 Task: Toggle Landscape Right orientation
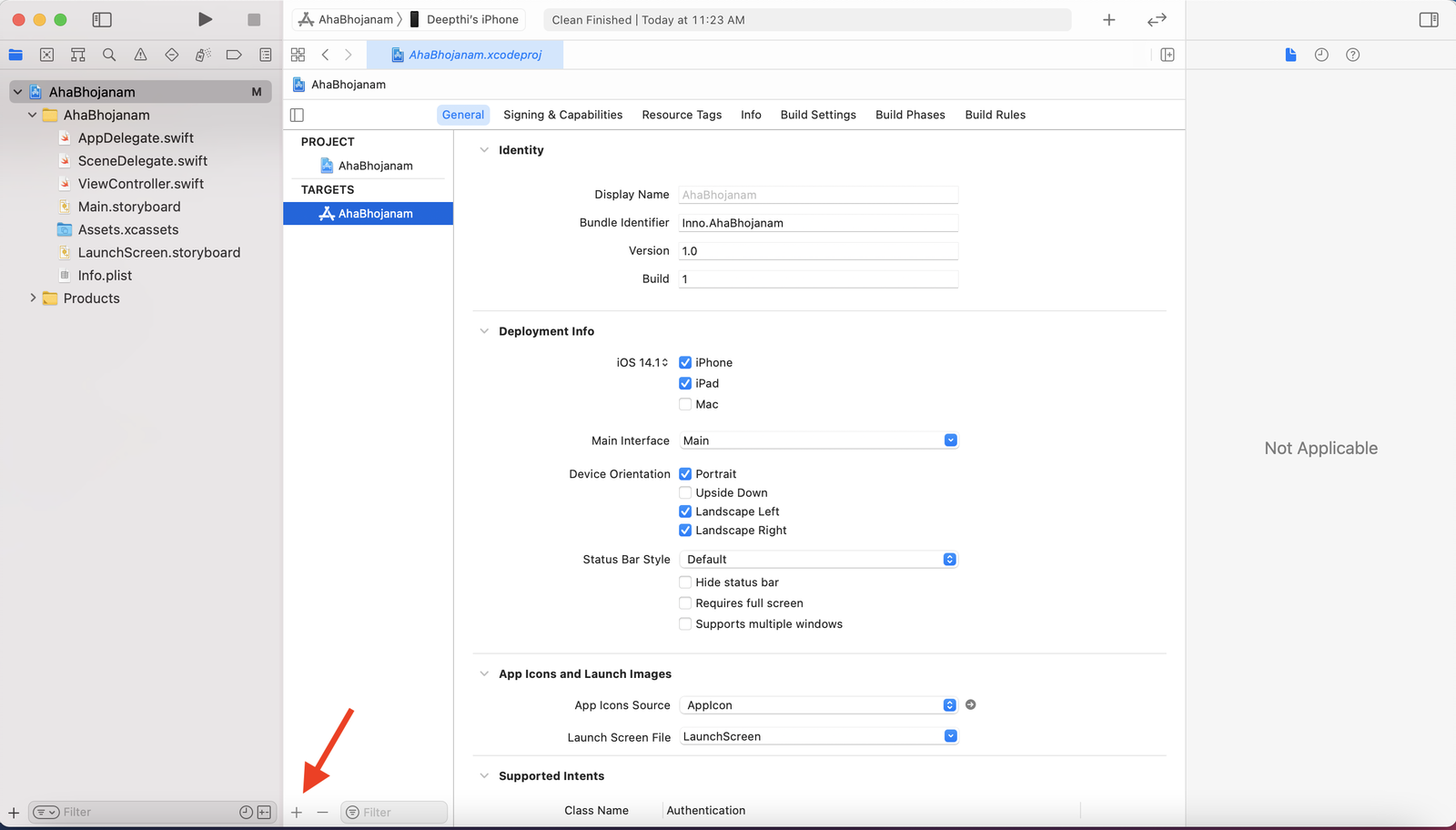(685, 531)
